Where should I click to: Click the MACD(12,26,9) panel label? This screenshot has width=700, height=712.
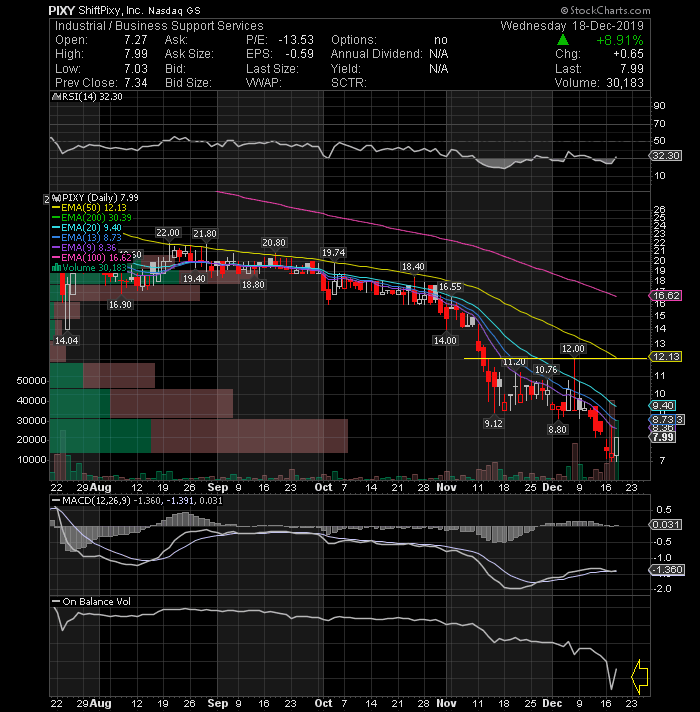pos(96,501)
